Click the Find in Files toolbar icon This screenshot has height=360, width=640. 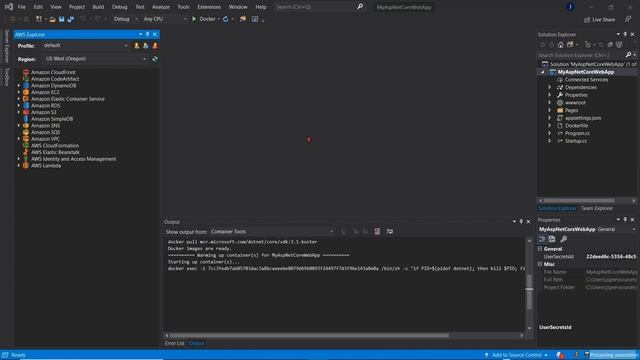tap(243, 19)
